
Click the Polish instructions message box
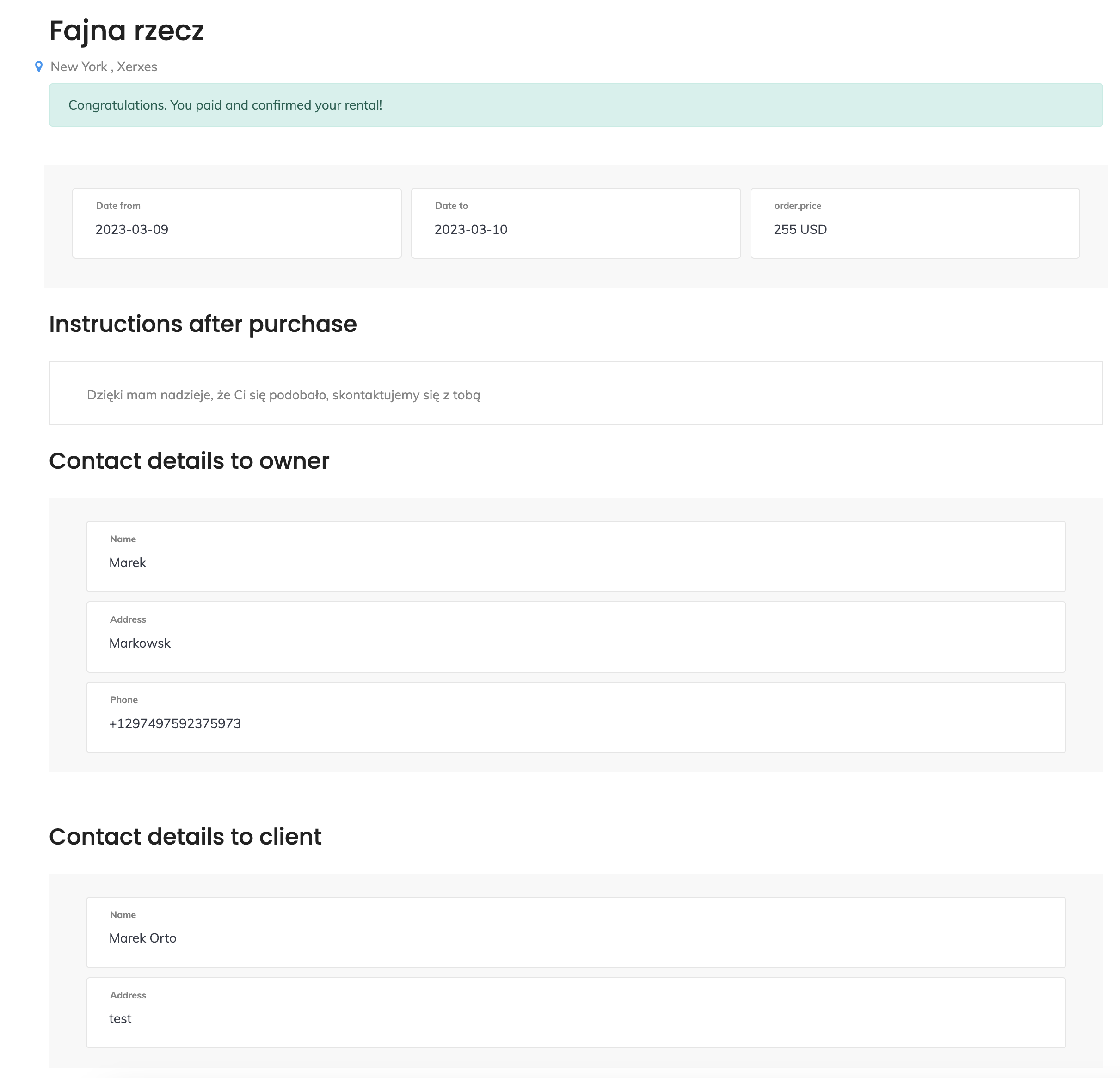tap(575, 393)
